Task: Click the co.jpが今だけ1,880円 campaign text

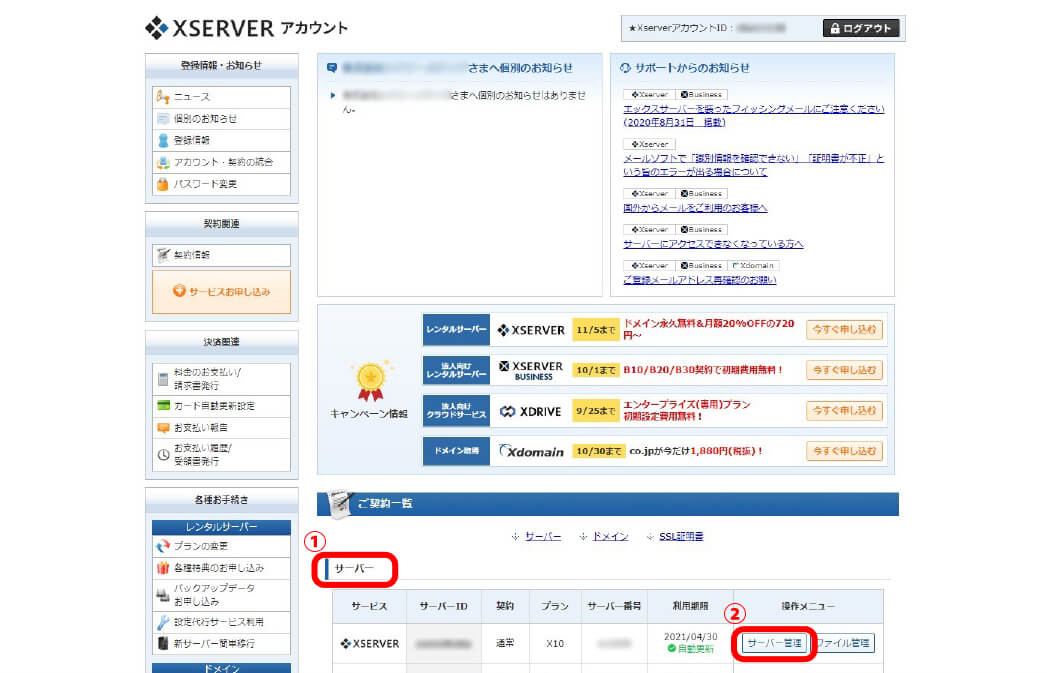Action: click(x=696, y=451)
